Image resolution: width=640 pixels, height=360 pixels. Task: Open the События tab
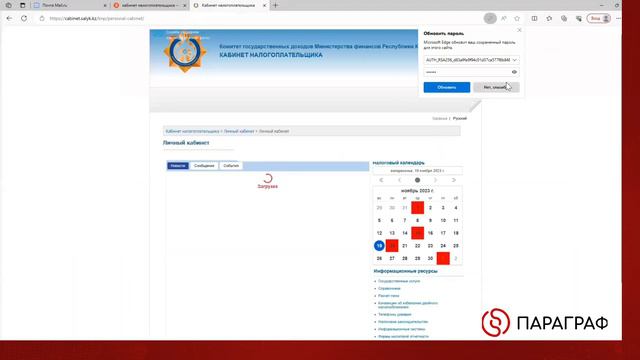(231, 166)
